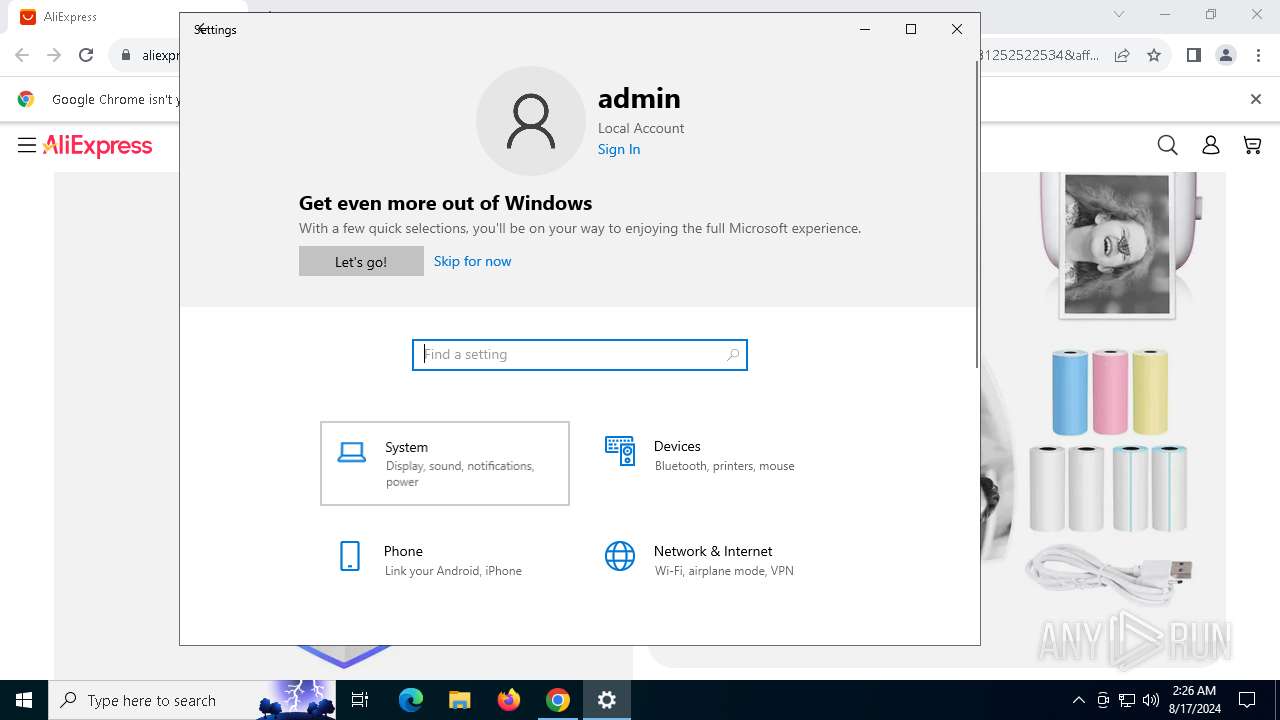This screenshot has width=1280, height=720.
Task: Open Chrome tab search dropdown arrow
Action: point(1119,14)
